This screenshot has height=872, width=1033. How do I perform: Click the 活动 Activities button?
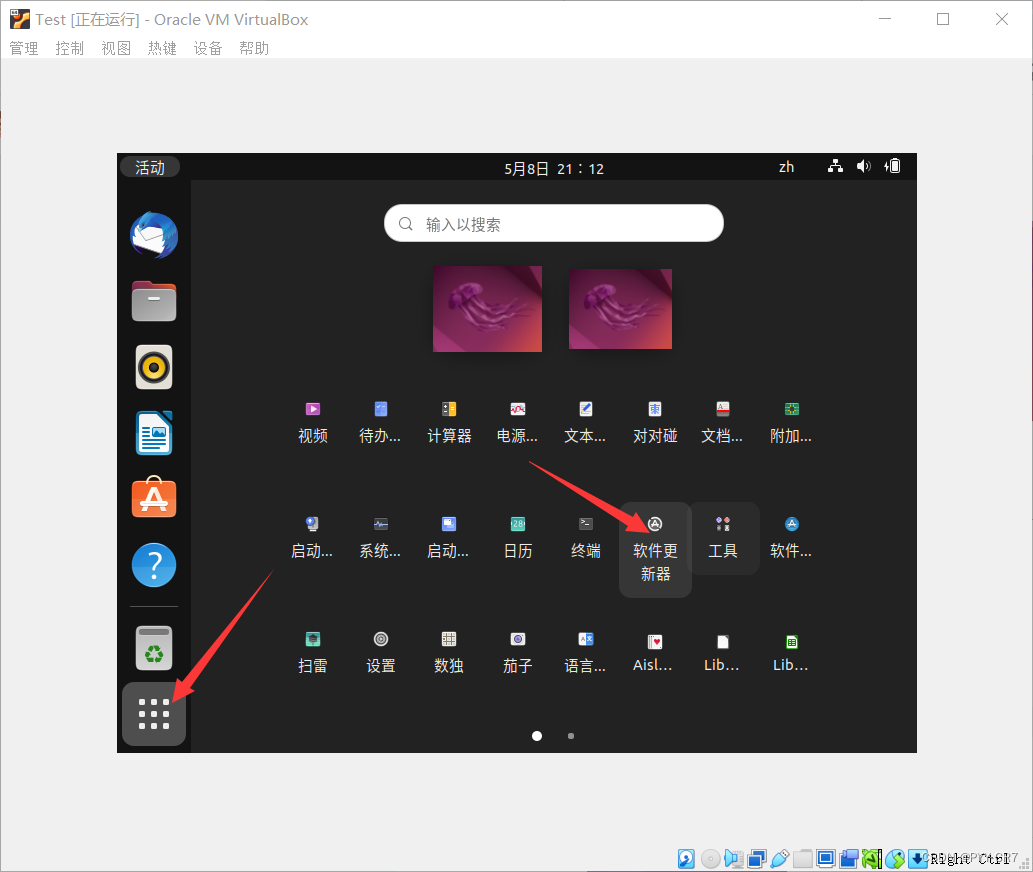(x=150, y=167)
